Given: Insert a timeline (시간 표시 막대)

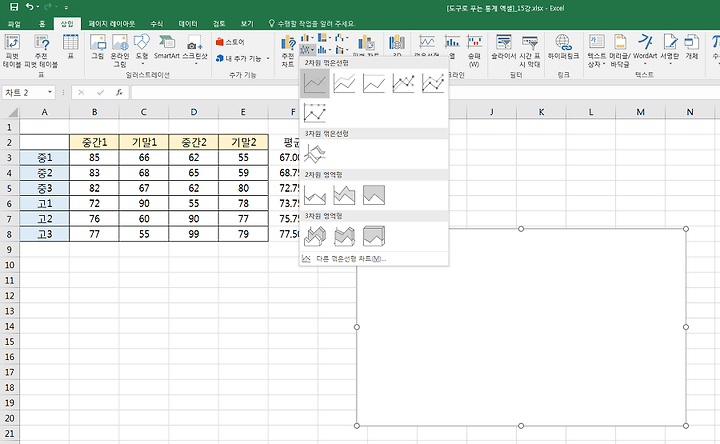Looking at the screenshot, I should click(x=530, y=51).
